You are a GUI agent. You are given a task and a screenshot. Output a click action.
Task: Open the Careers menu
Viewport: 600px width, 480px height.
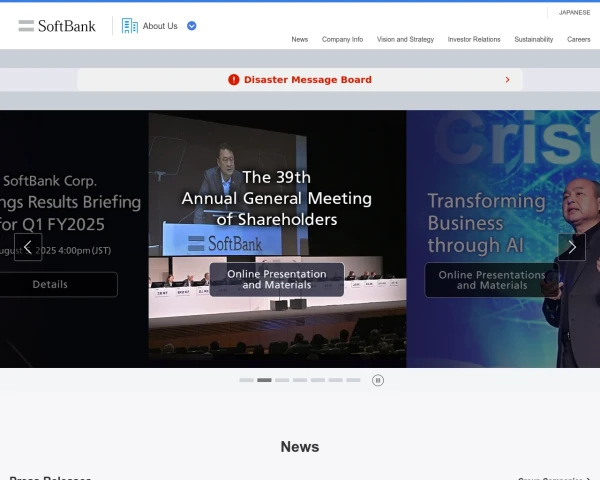(x=579, y=39)
